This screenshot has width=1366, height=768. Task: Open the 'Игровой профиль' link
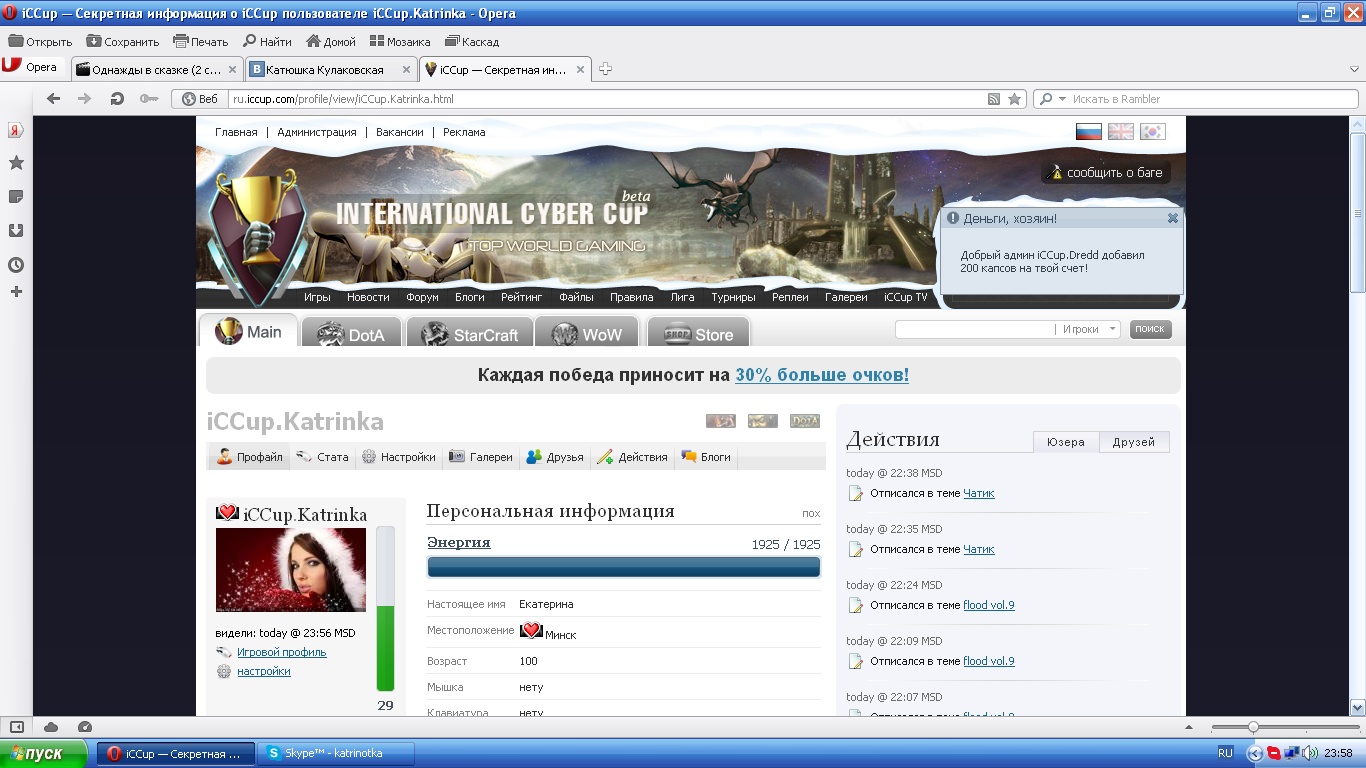[282, 652]
